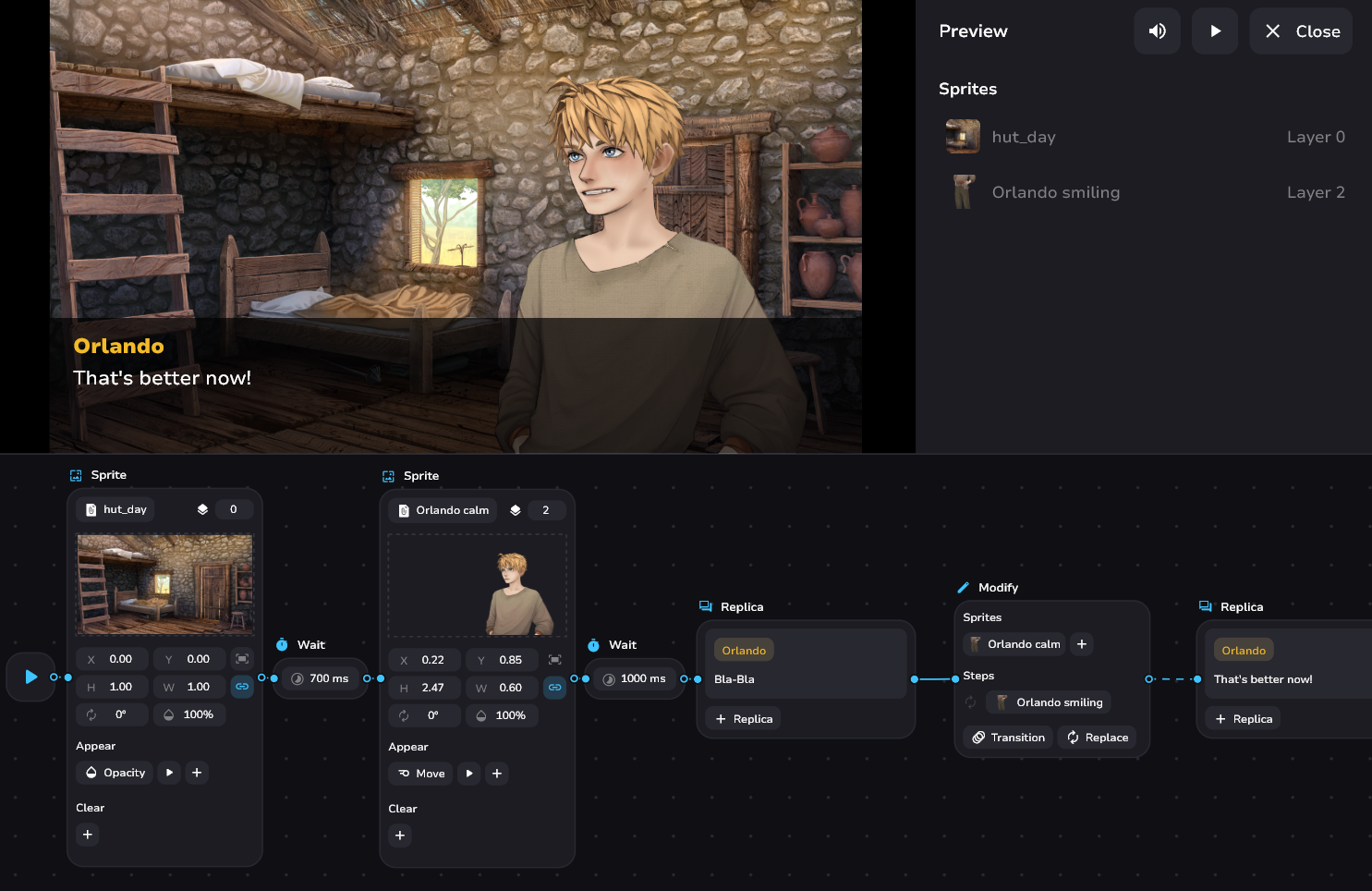Close the Preview panel

(1301, 31)
